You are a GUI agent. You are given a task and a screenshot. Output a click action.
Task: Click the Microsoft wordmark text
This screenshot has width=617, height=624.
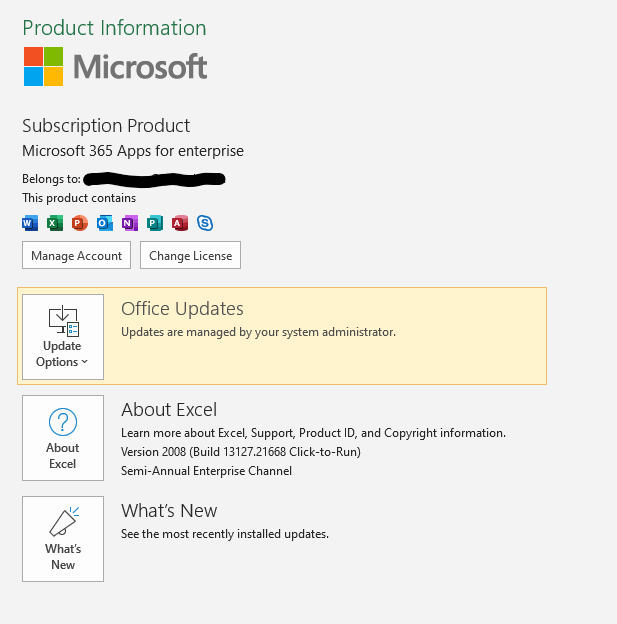(x=140, y=66)
